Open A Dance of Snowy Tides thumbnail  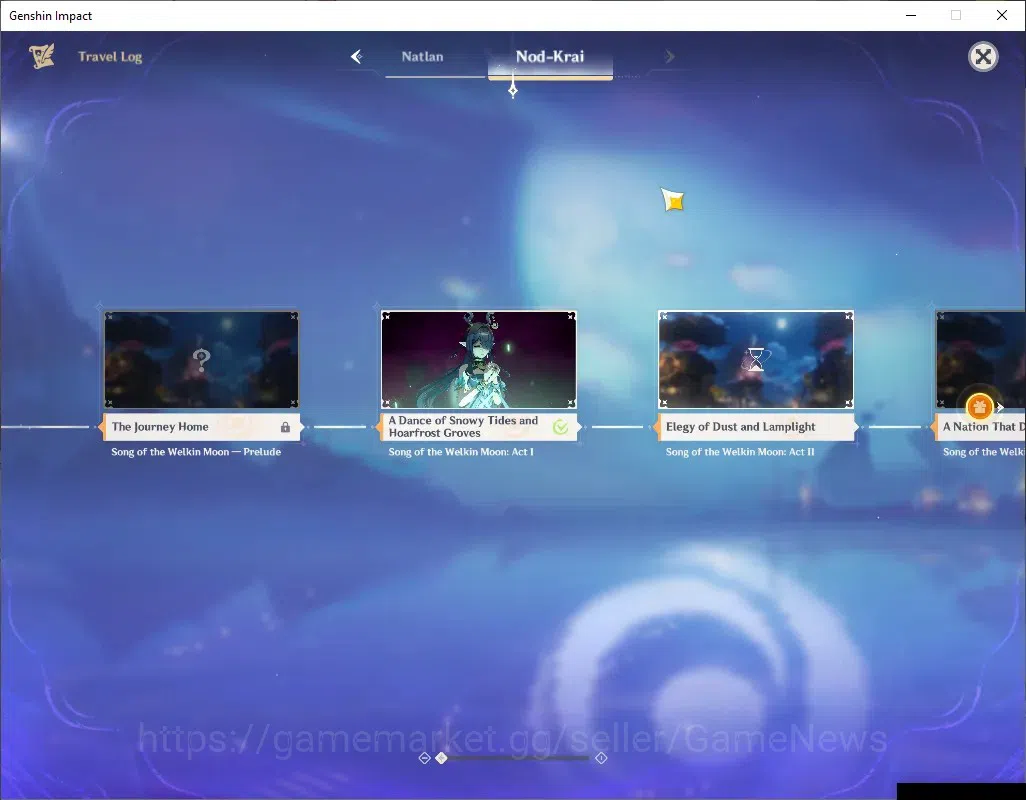point(479,359)
